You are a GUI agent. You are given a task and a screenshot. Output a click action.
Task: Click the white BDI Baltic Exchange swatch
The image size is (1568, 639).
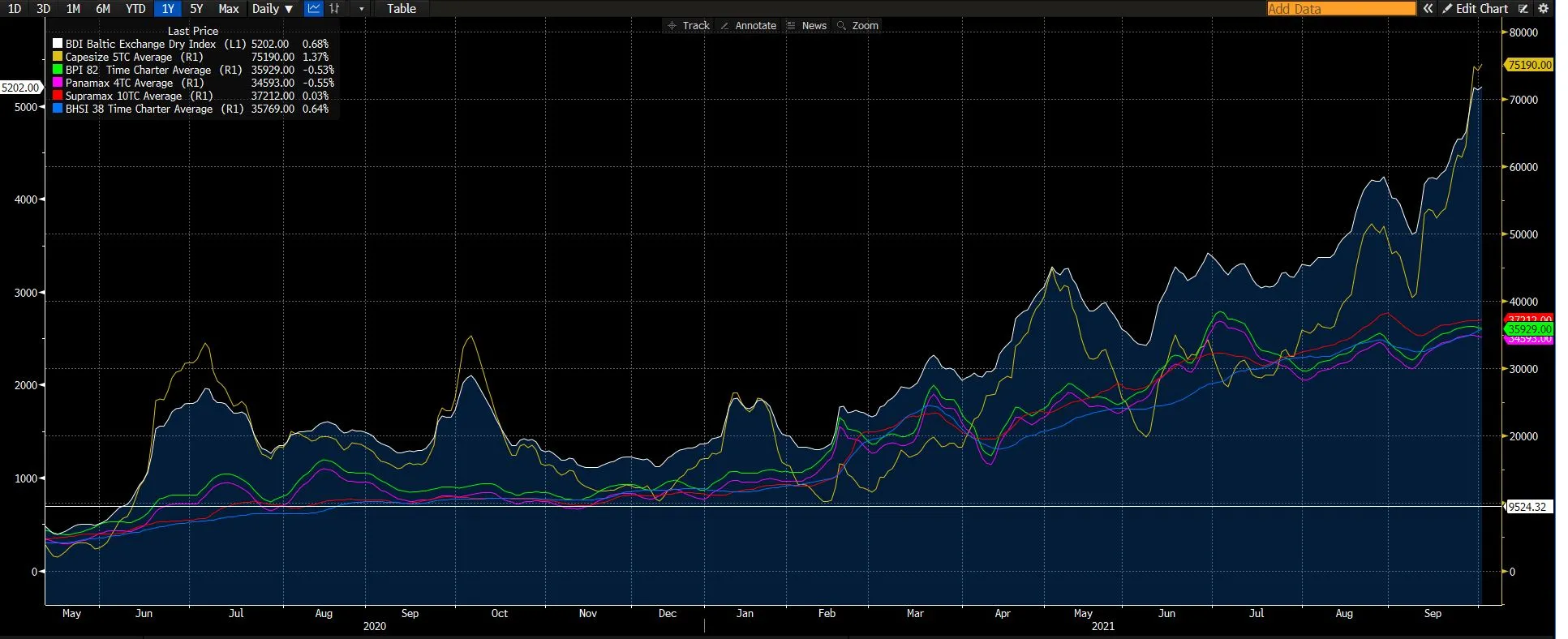58,44
